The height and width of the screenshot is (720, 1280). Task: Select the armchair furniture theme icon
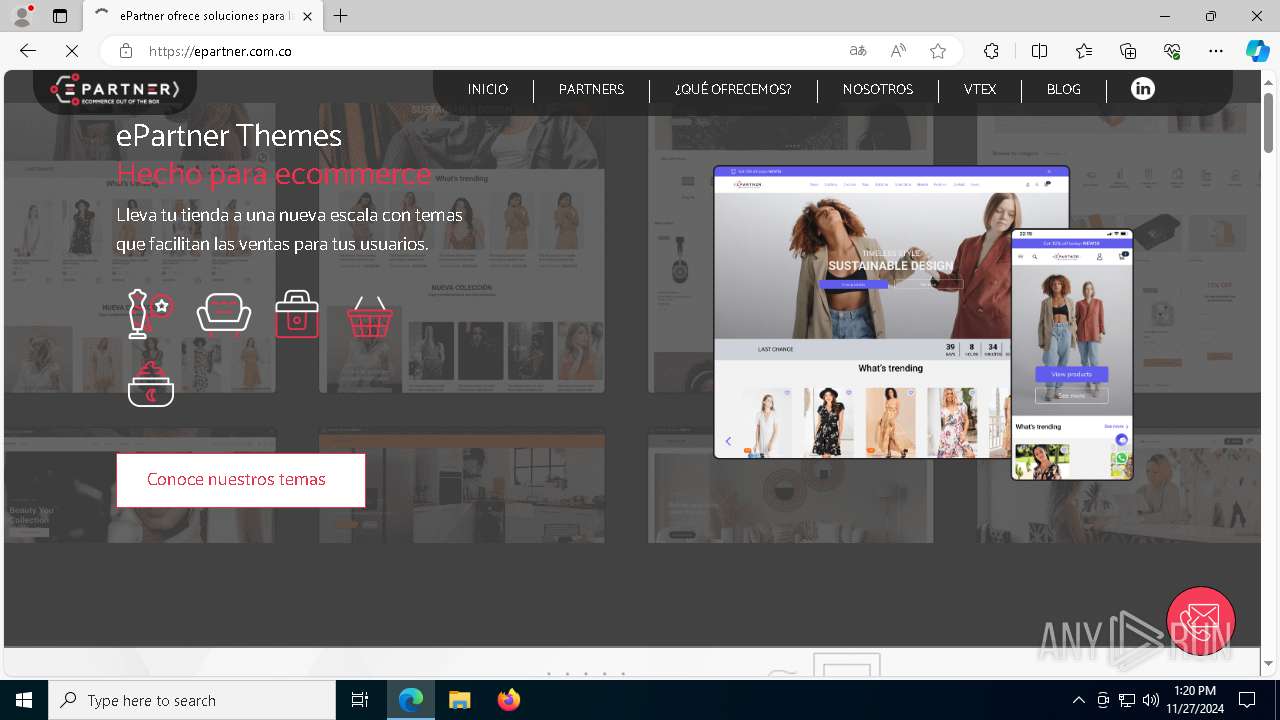pos(224,314)
